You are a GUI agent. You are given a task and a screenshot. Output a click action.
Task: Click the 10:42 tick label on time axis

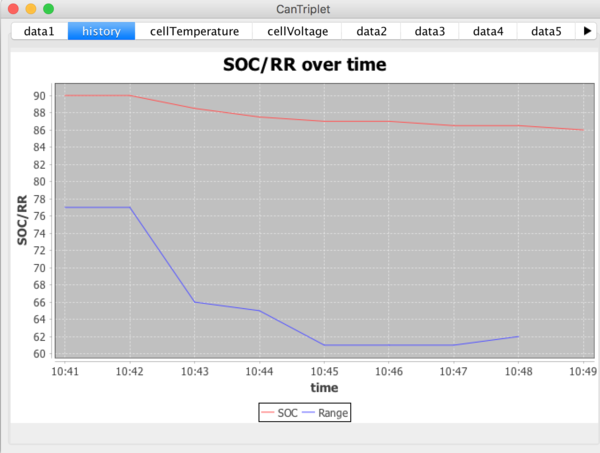130,372
